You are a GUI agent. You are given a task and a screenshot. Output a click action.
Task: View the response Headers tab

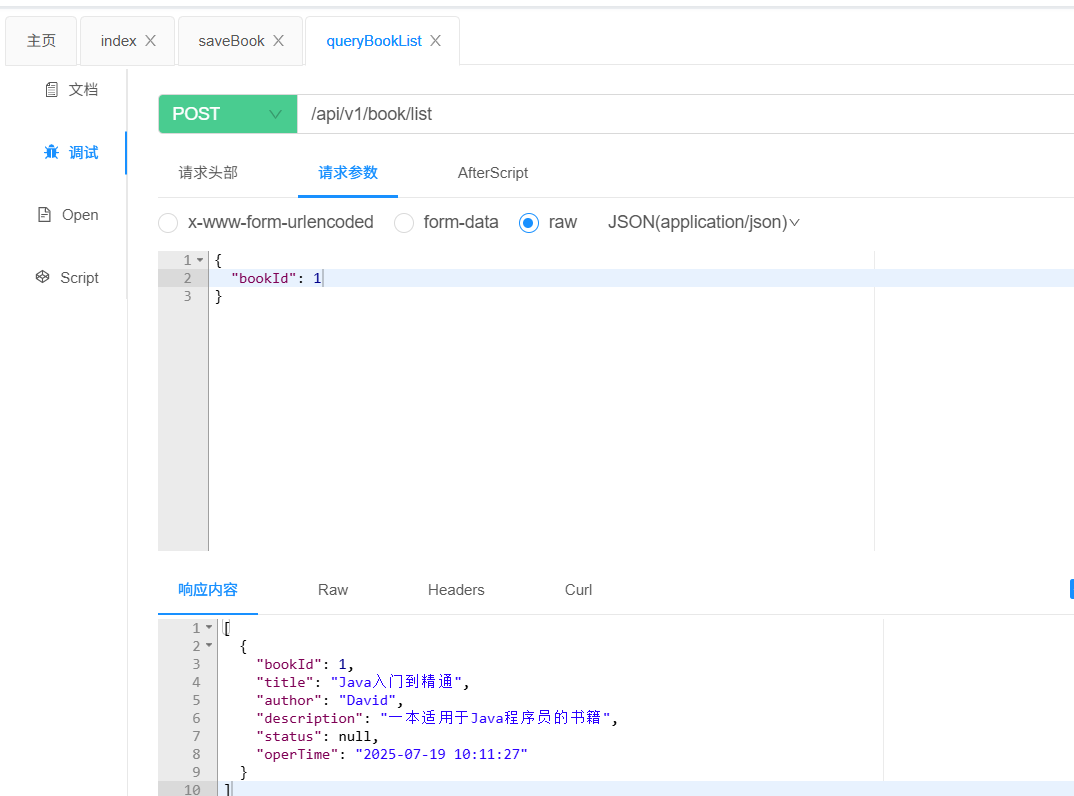tap(455, 589)
